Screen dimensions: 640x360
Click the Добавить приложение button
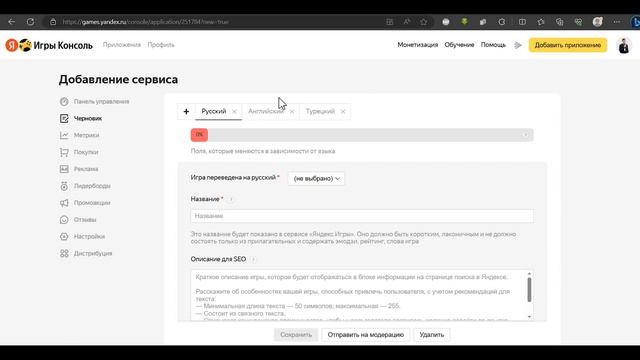(568, 45)
